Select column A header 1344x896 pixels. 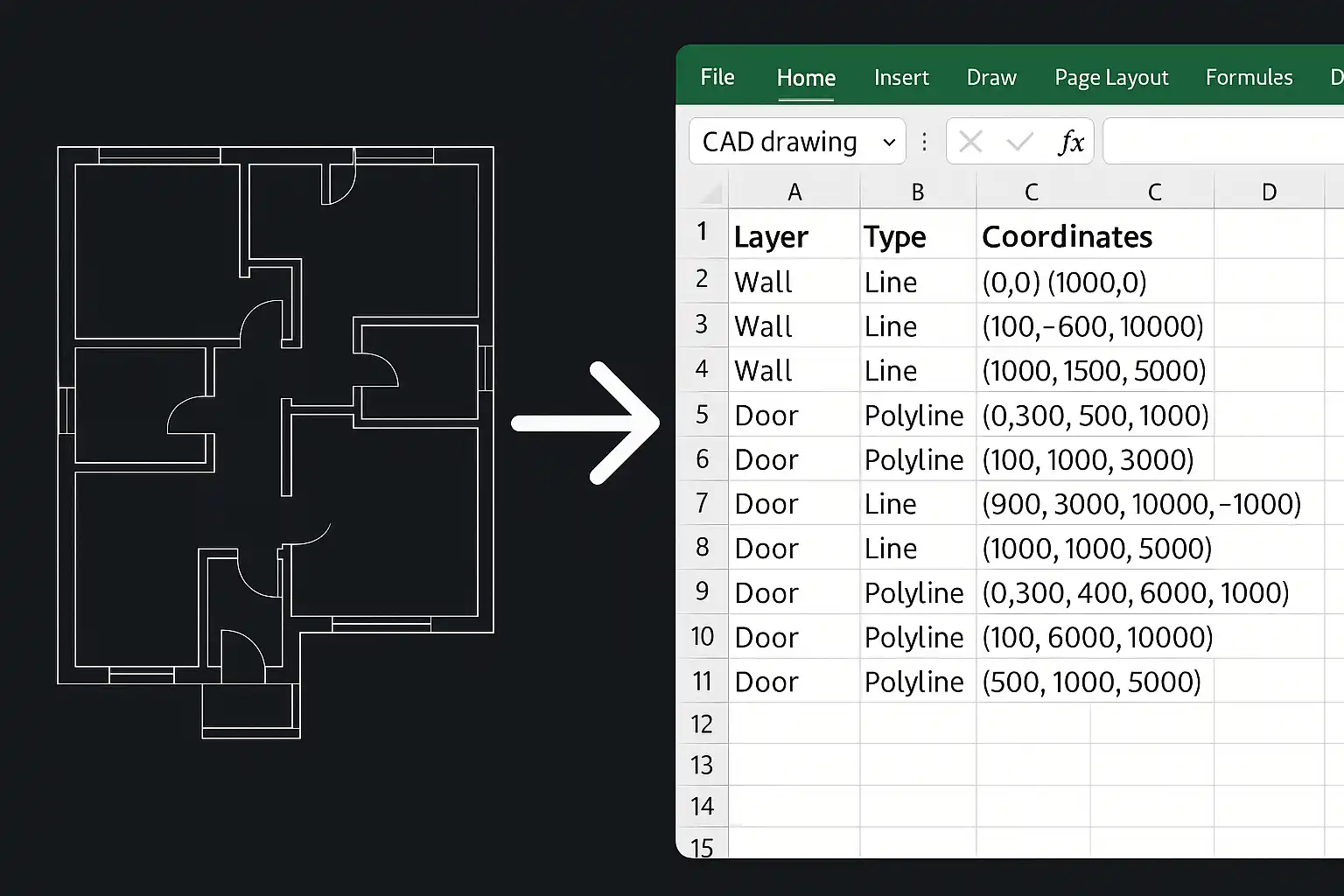coord(794,192)
